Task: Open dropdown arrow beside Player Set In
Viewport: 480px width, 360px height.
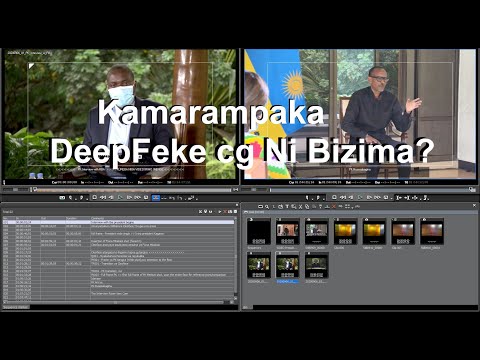Action: [76, 199]
